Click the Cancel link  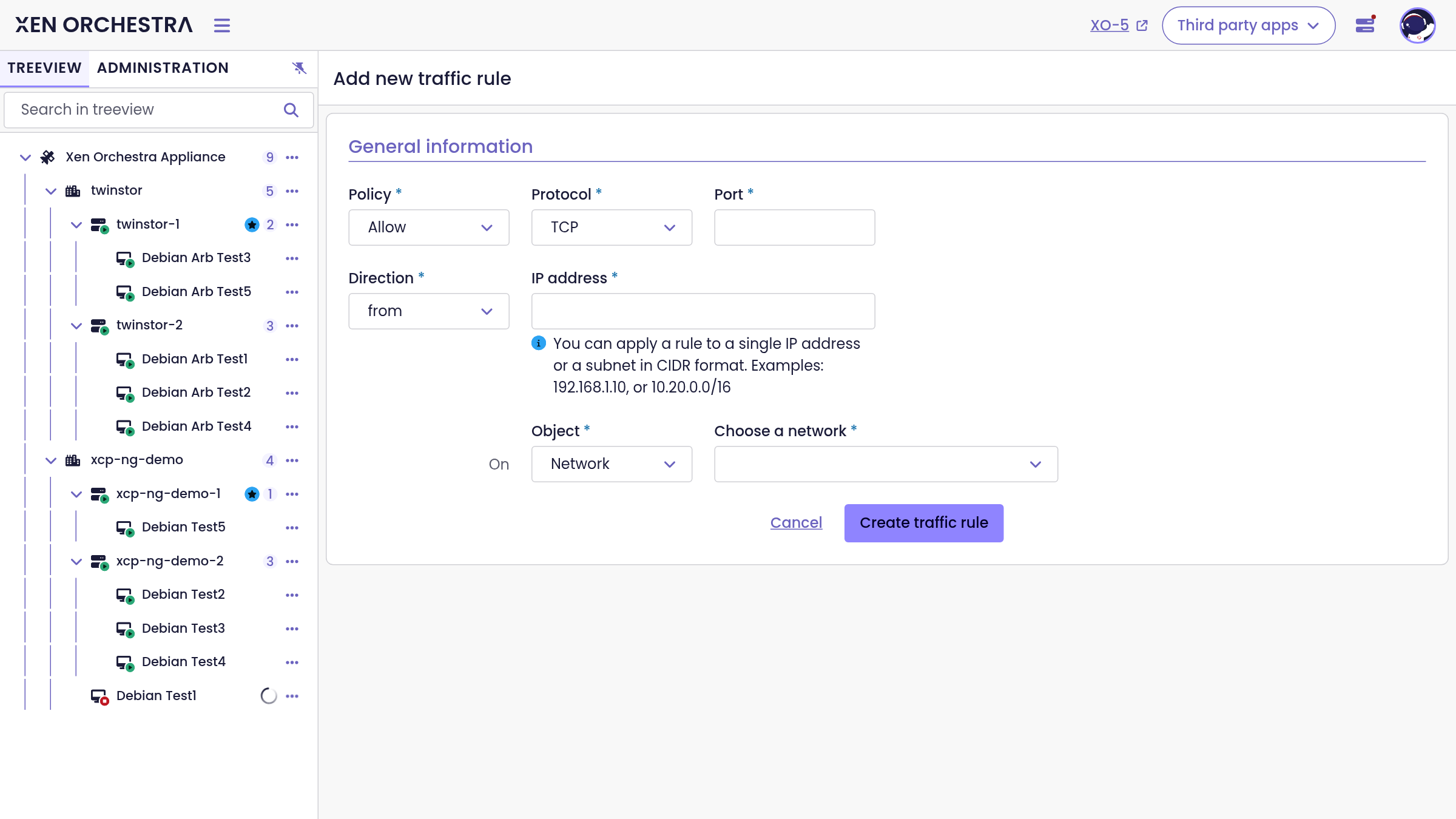pos(796,523)
